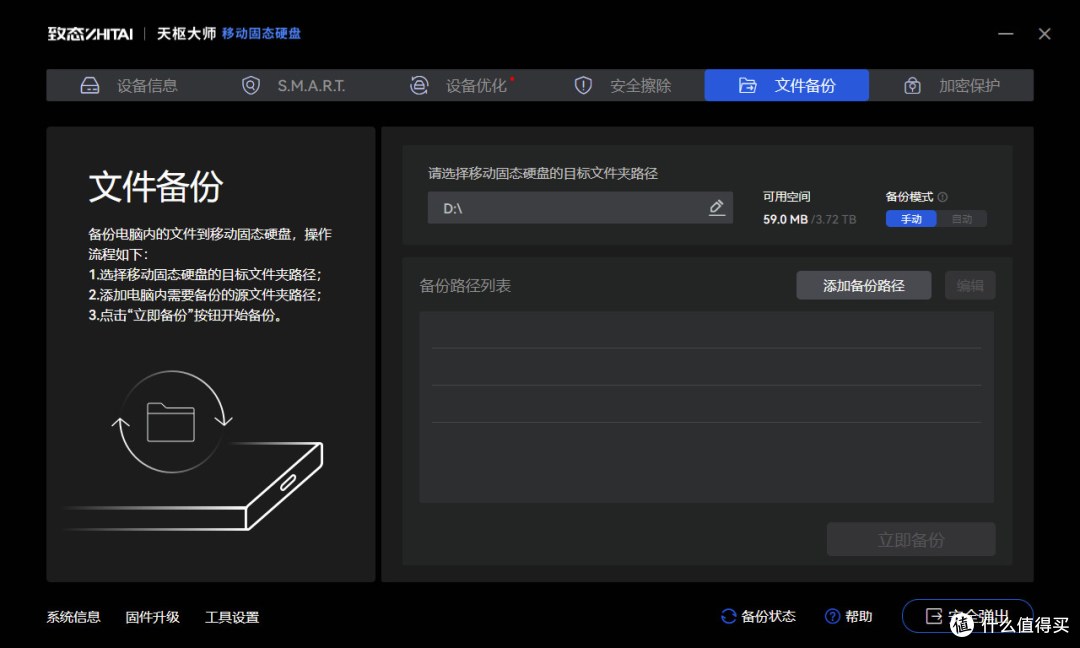Click the ZHITAI logo in the title bar

pyautogui.click(x=90, y=34)
